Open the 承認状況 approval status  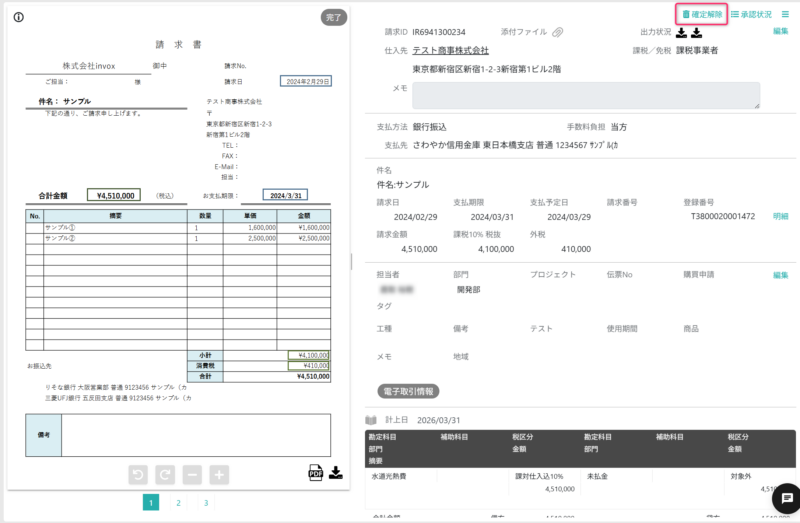tap(751, 14)
